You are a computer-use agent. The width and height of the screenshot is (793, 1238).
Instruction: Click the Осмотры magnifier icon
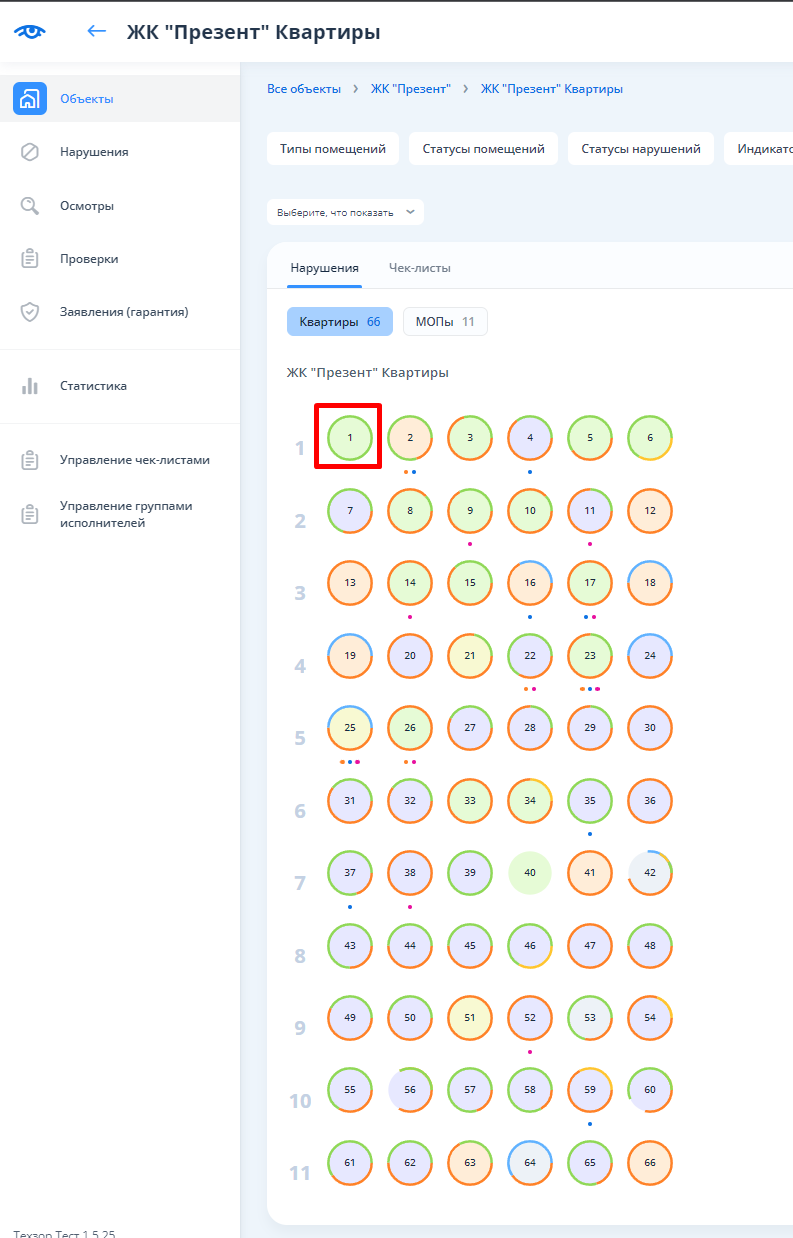pos(30,206)
